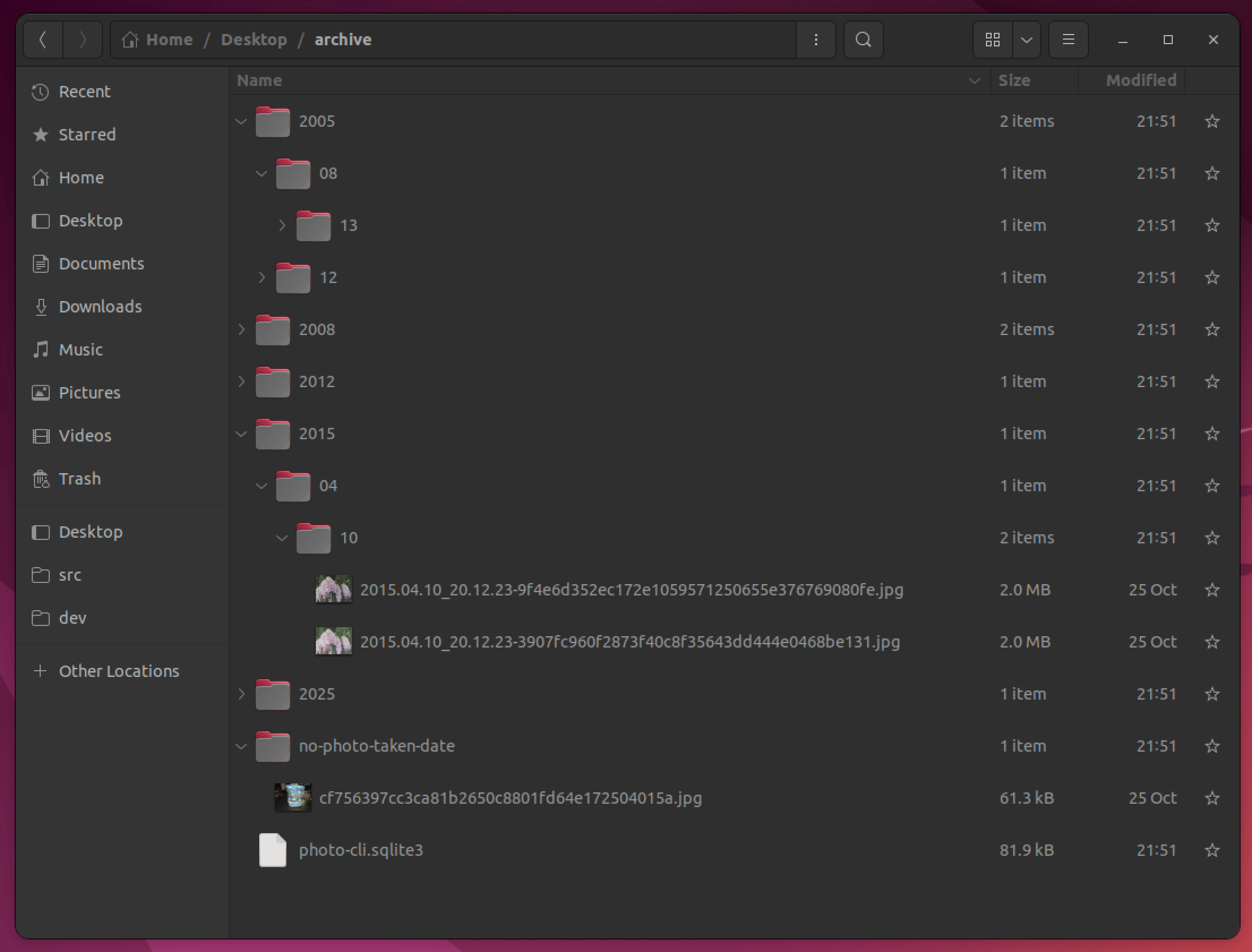
Task: Open Other Locations in sidebar
Action: 122,671
